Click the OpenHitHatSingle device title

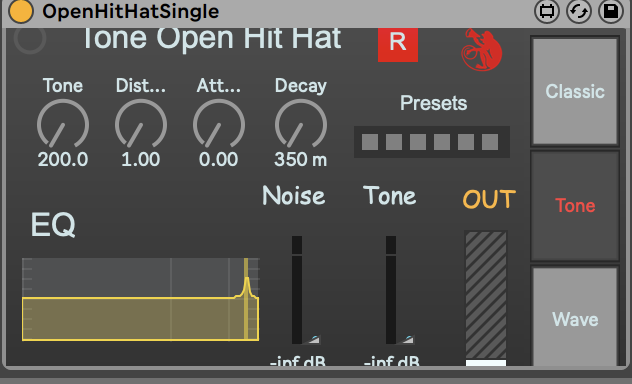[x=131, y=11]
